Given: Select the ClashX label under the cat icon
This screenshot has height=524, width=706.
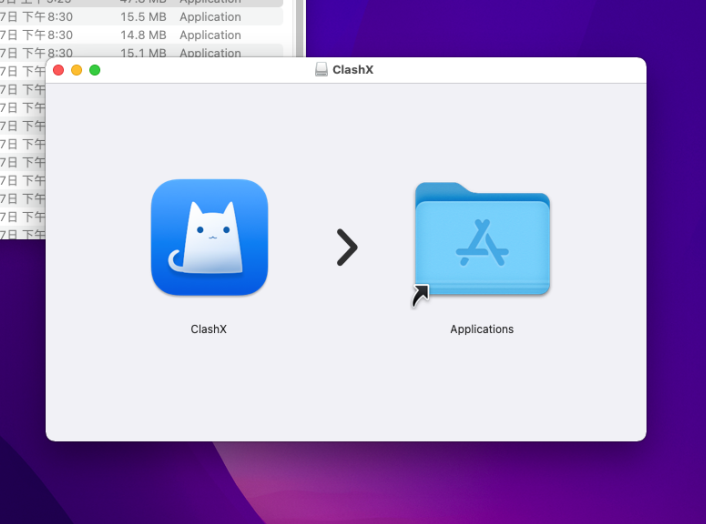Looking at the screenshot, I should [x=208, y=329].
